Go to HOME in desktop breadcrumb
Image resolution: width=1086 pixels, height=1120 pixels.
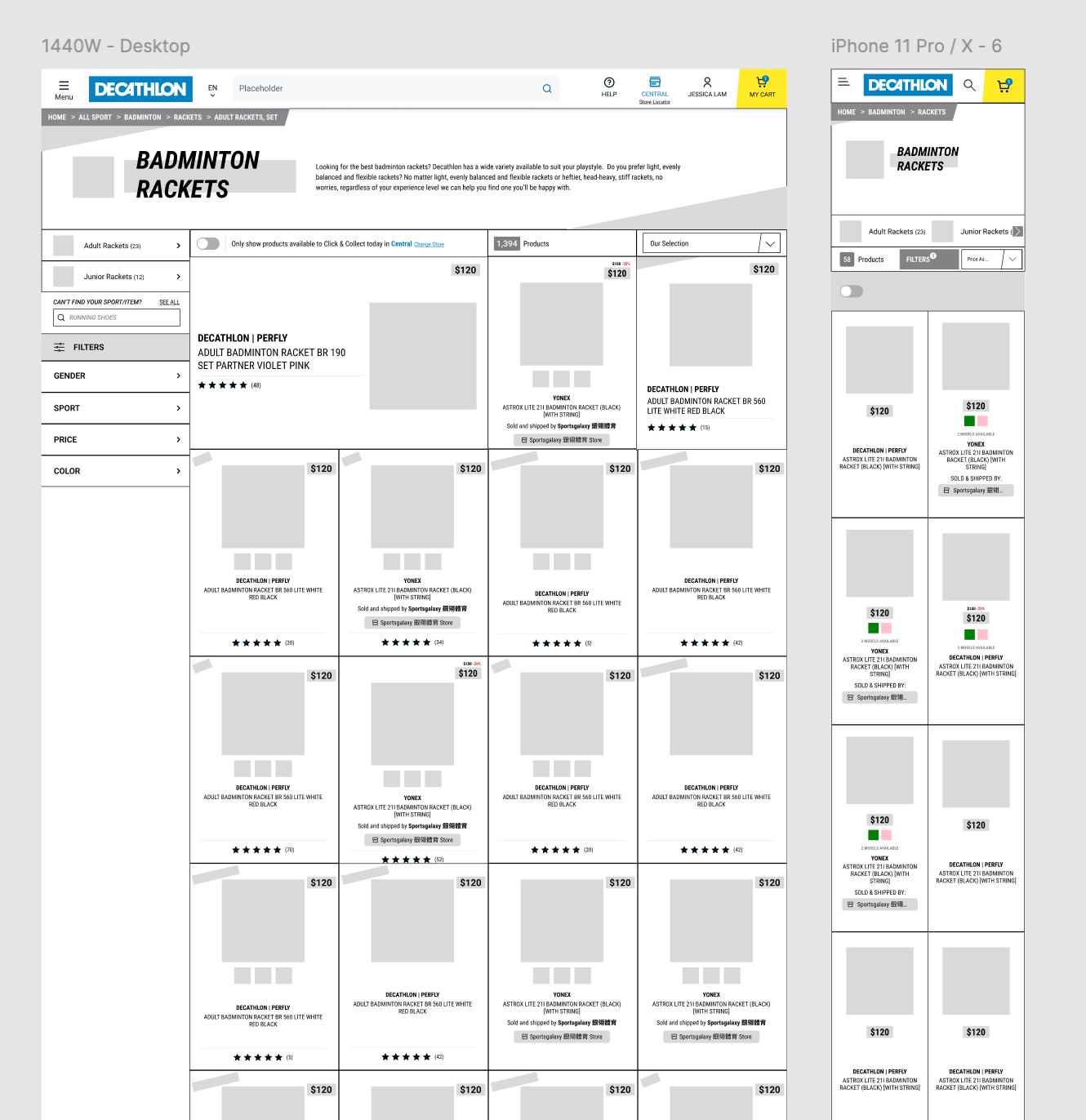tap(57, 118)
